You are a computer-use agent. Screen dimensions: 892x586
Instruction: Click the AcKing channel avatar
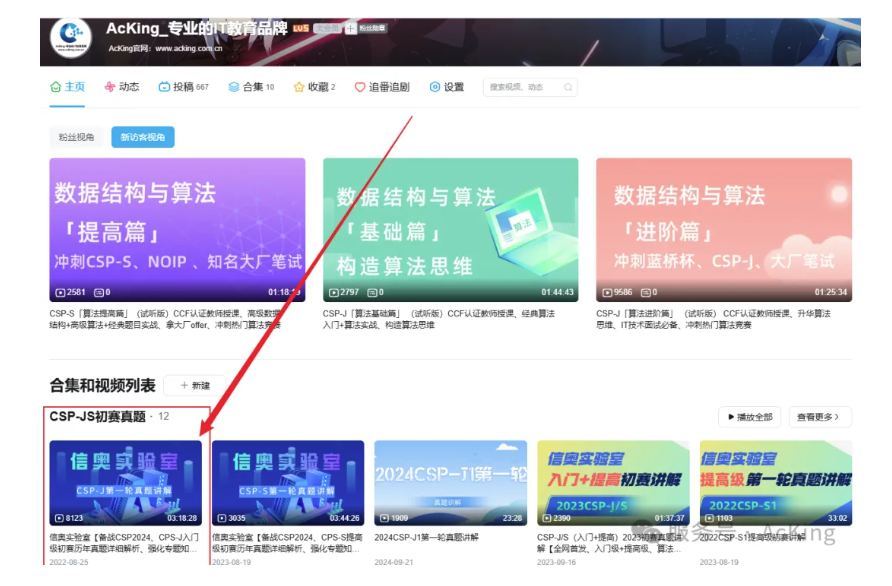71,37
